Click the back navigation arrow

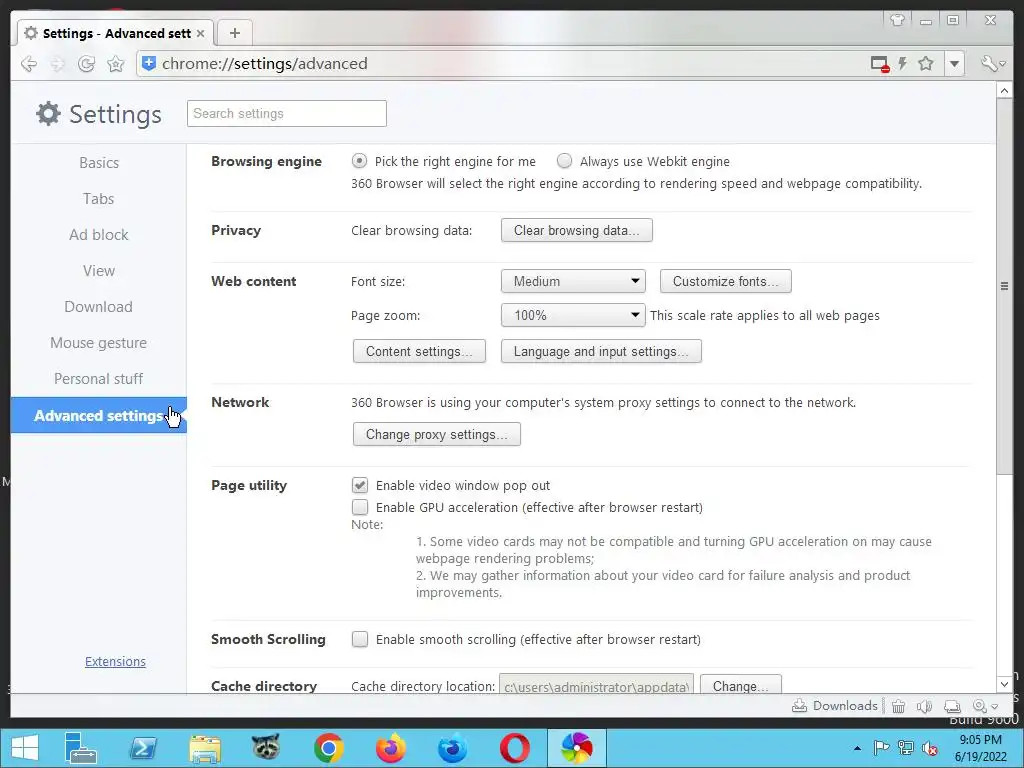point(29,63)
